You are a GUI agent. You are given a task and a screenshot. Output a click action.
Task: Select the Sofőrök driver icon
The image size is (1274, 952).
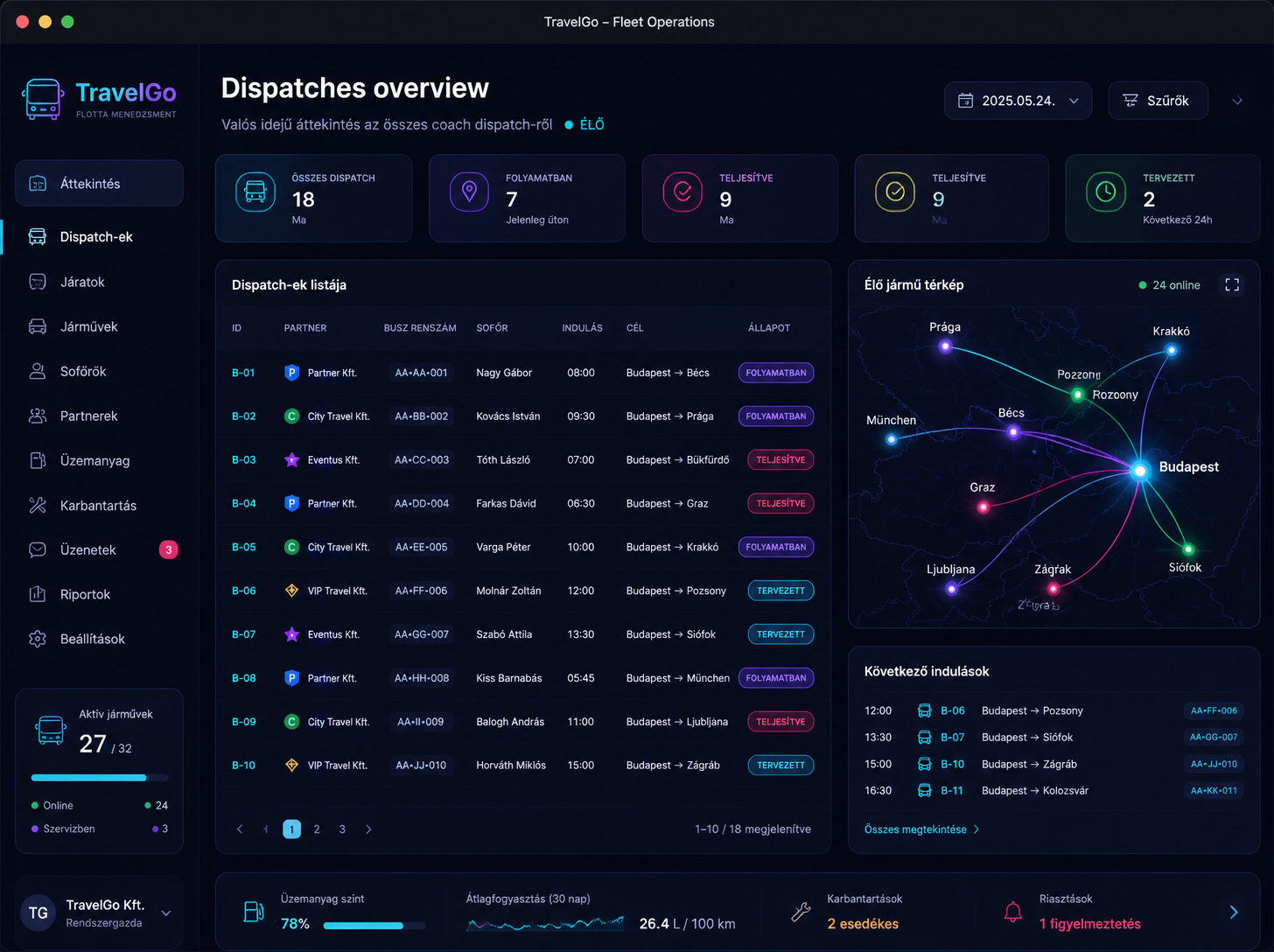pyautogui.click(x=38, y=371)
